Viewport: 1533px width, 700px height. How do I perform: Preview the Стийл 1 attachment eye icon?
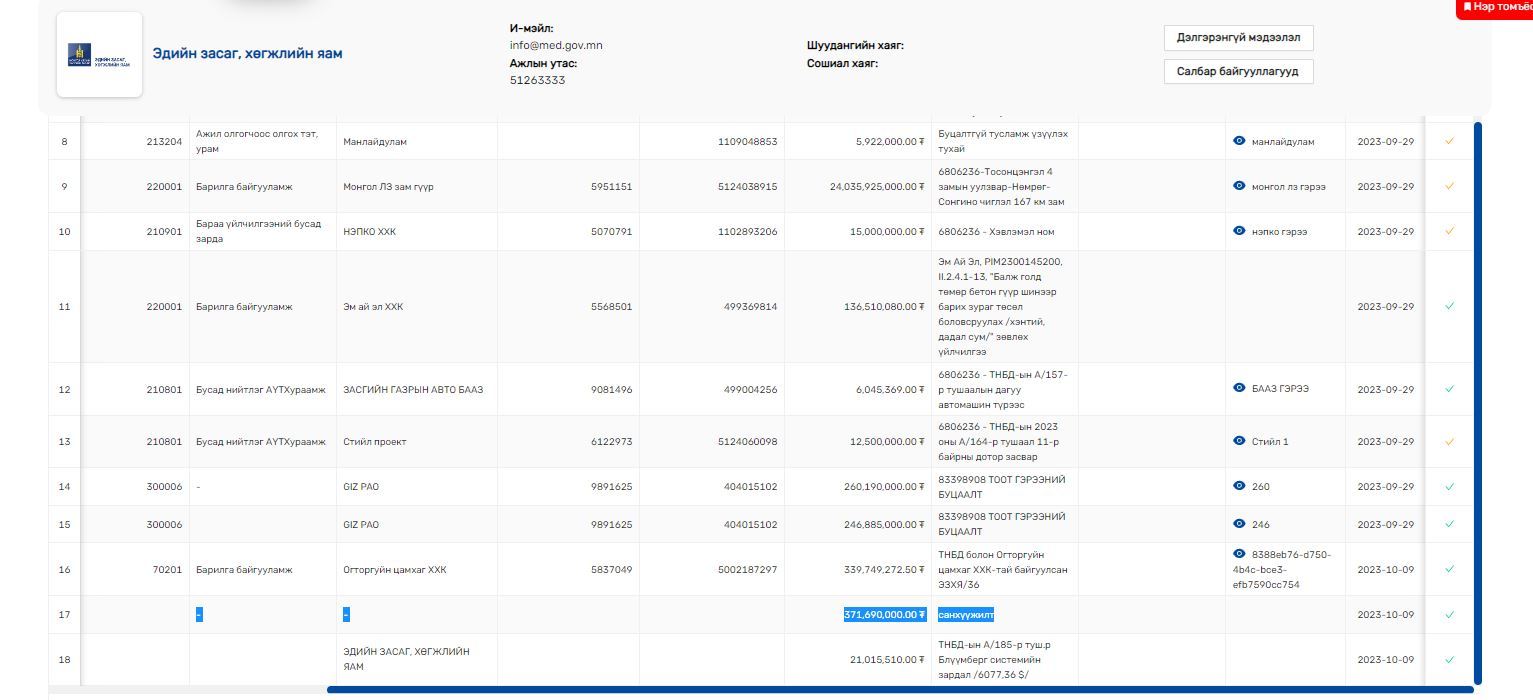[1239, 441]
